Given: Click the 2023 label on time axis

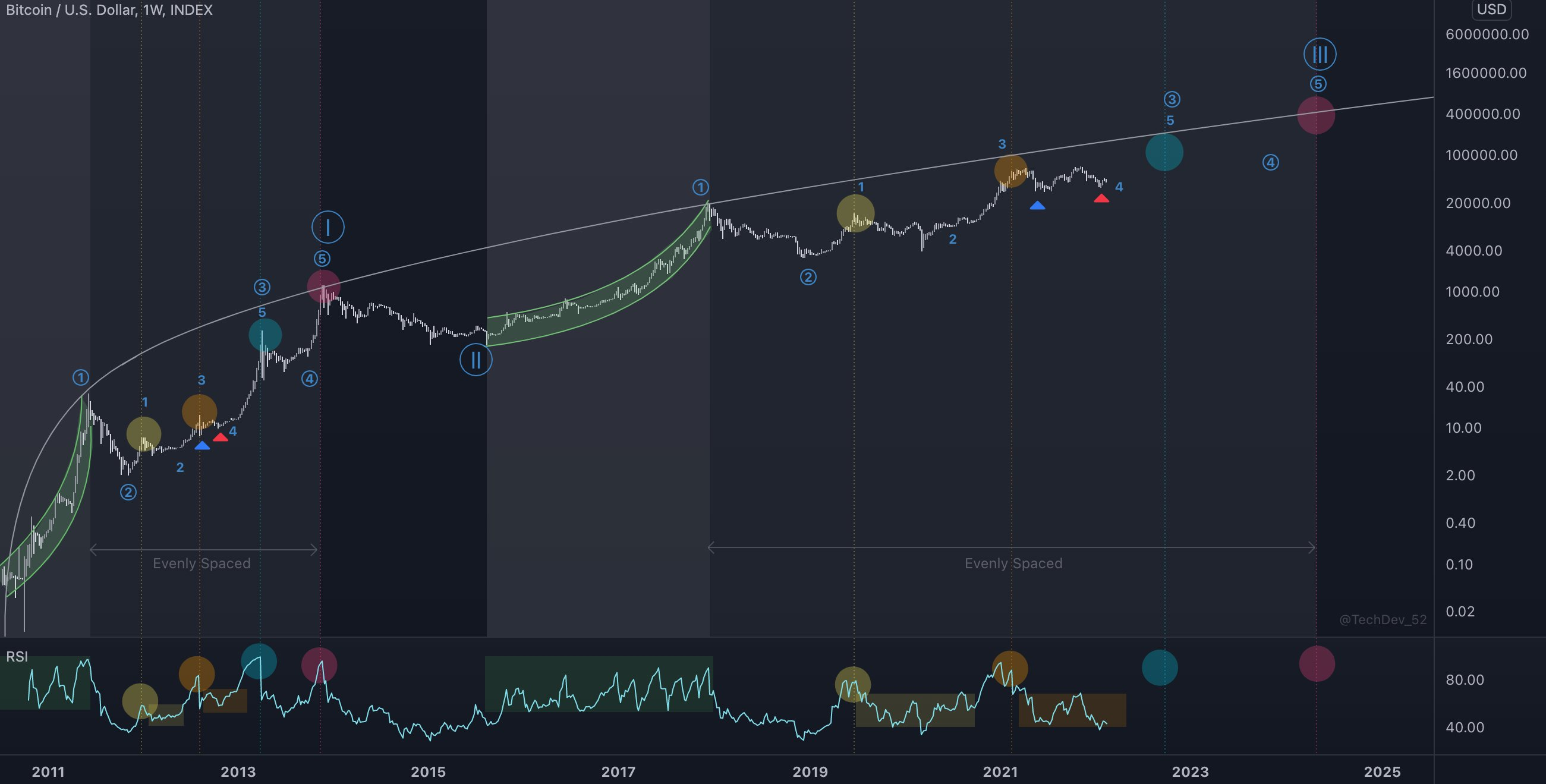Looking at the screenshot, I should tap(1190, 772).
